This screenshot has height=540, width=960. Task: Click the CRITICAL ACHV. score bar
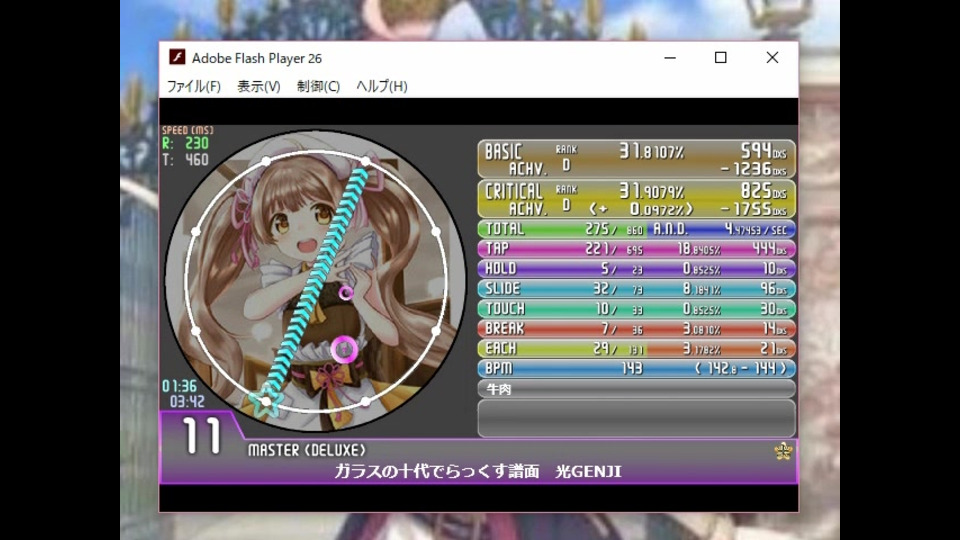click(x=636, y=199)
